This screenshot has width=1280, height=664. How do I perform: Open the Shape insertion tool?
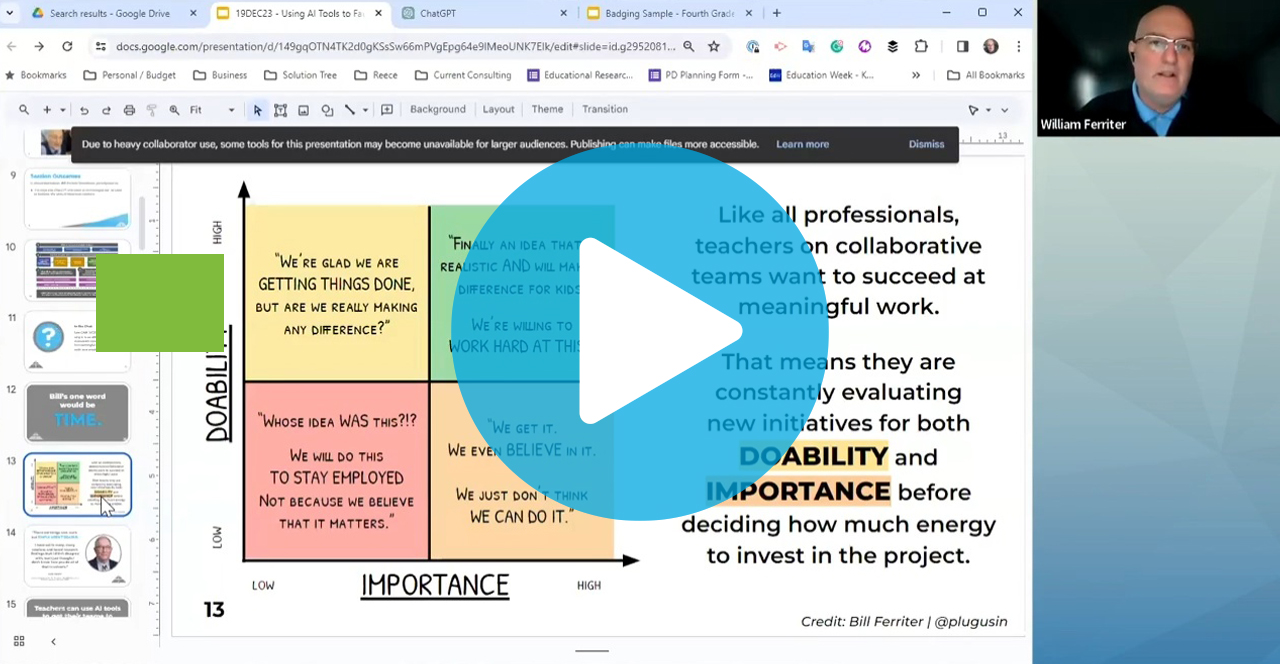[x=327, y=110]
